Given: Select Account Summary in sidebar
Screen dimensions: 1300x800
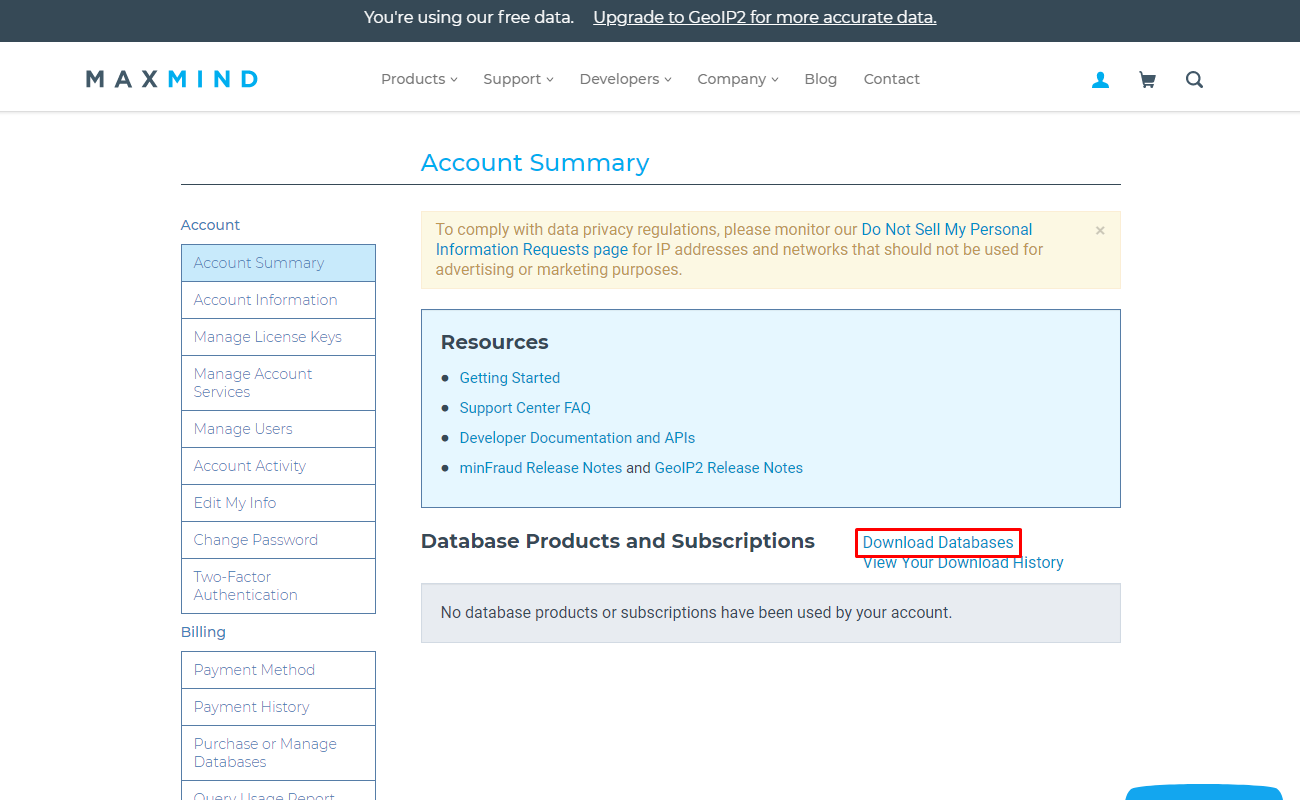Looking at the screenshot, I should point(278,263).
